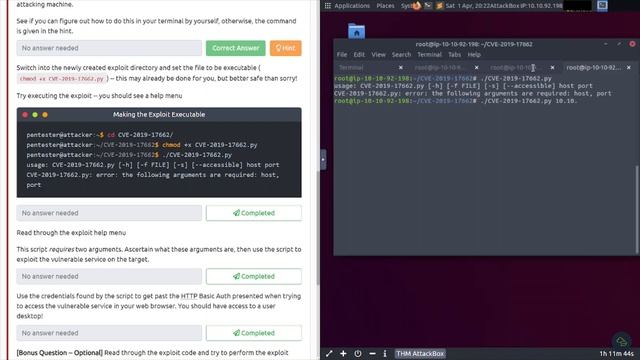Click the red dot in exploit code block
This screenshot has width=640, height=360.
tap(25, 115)
